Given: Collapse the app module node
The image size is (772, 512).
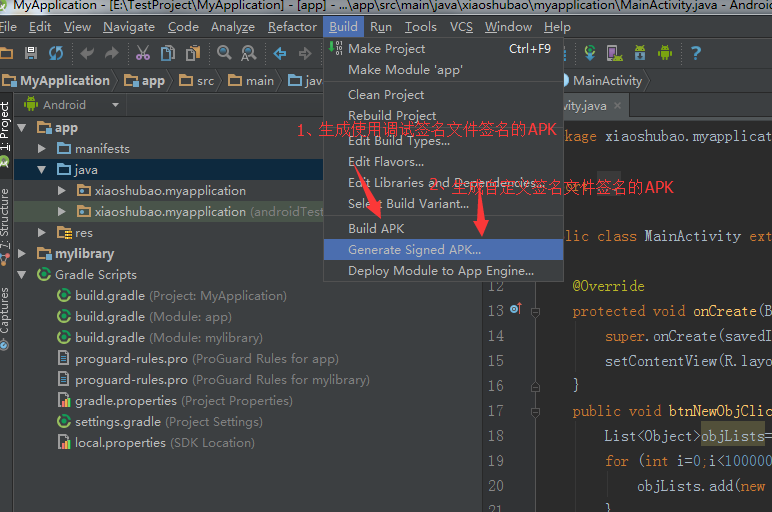Looking at the screenshot, I should (x=22, y=128).
